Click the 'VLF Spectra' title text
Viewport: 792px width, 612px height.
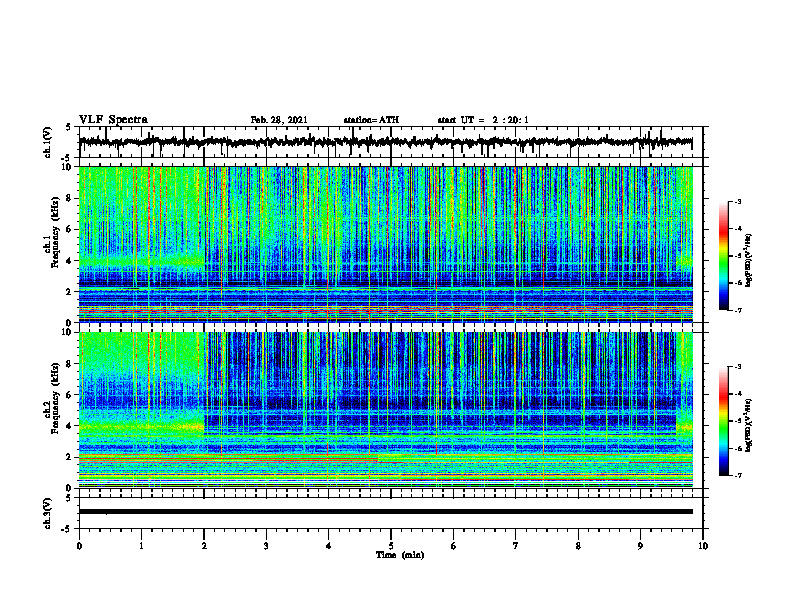(113, 120)
